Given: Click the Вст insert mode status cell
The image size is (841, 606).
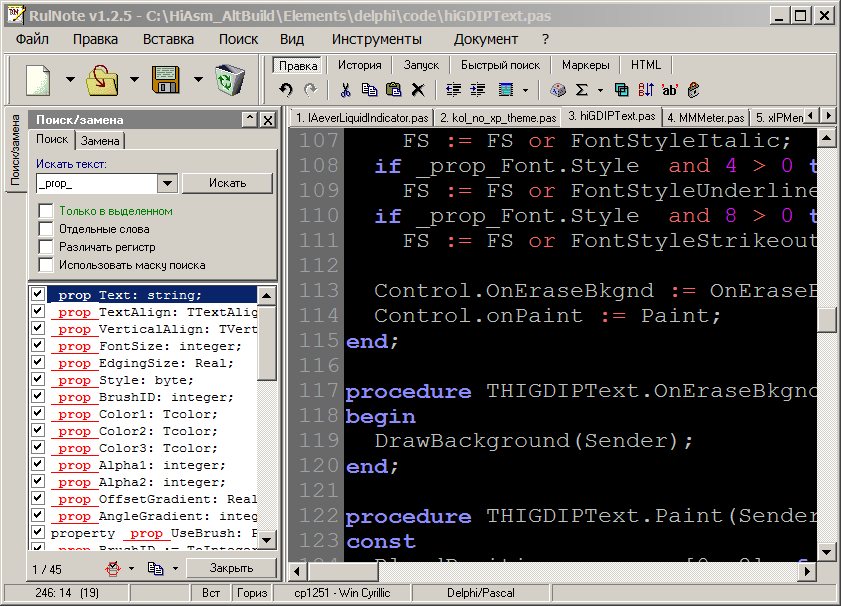Looking at the screenshot, I should pos(211,593).
